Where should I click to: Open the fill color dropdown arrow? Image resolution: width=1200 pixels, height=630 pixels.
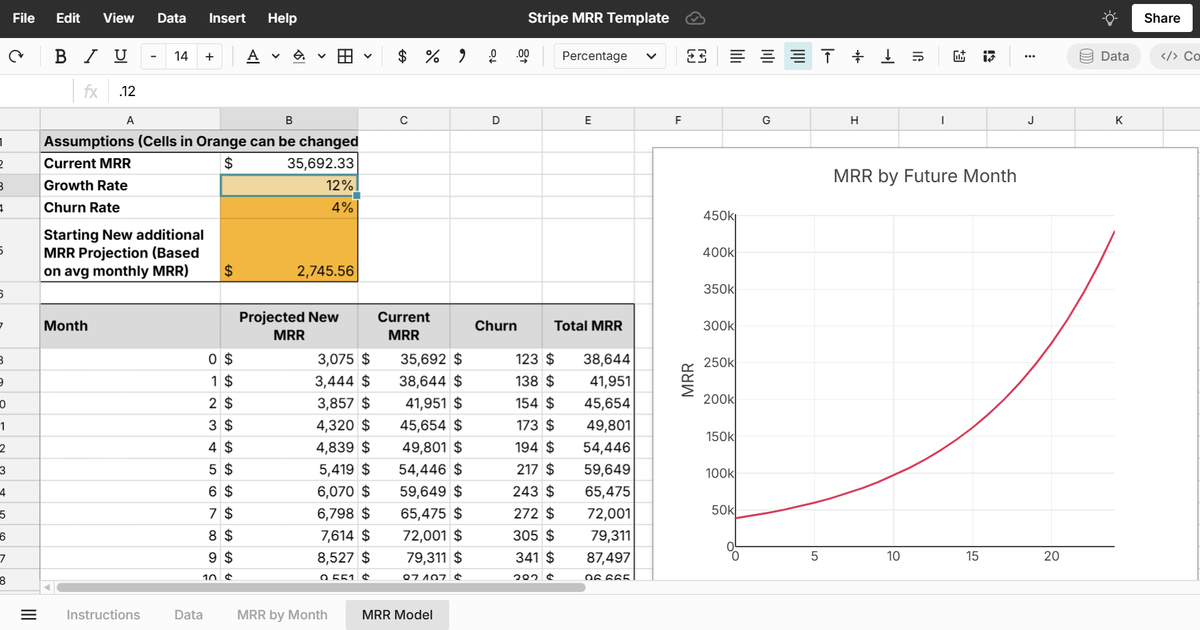coord(321,56)
